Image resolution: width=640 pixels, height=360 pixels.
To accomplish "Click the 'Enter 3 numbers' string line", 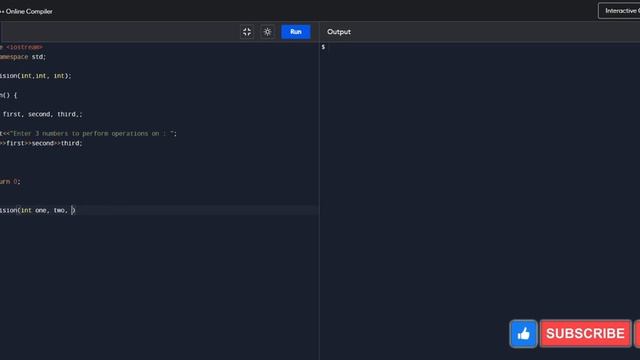I will [88, 133].
